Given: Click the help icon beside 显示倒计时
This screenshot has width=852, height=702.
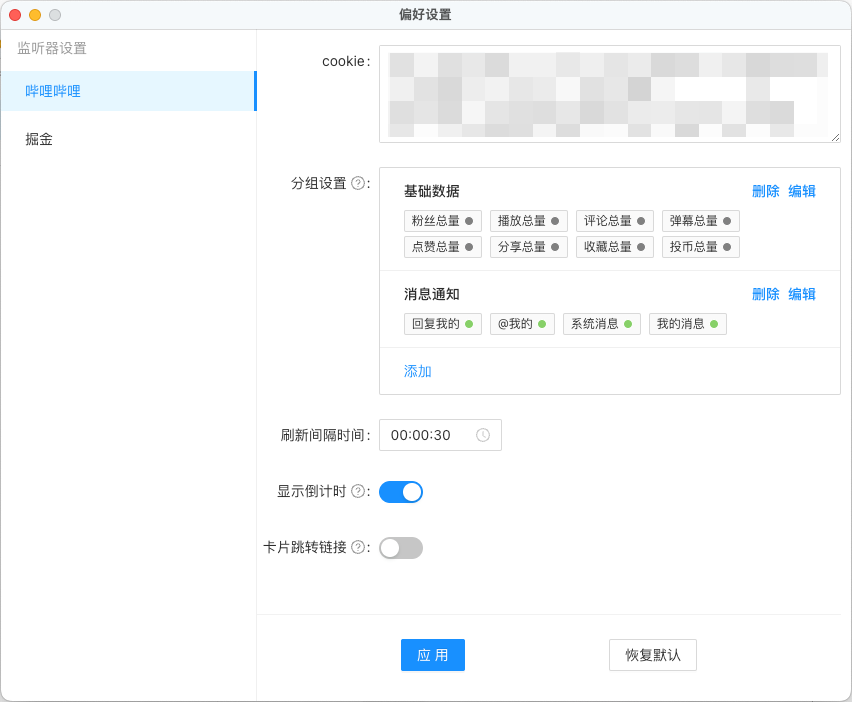Looking at the screenshot, I should click(x=358, y=491).
